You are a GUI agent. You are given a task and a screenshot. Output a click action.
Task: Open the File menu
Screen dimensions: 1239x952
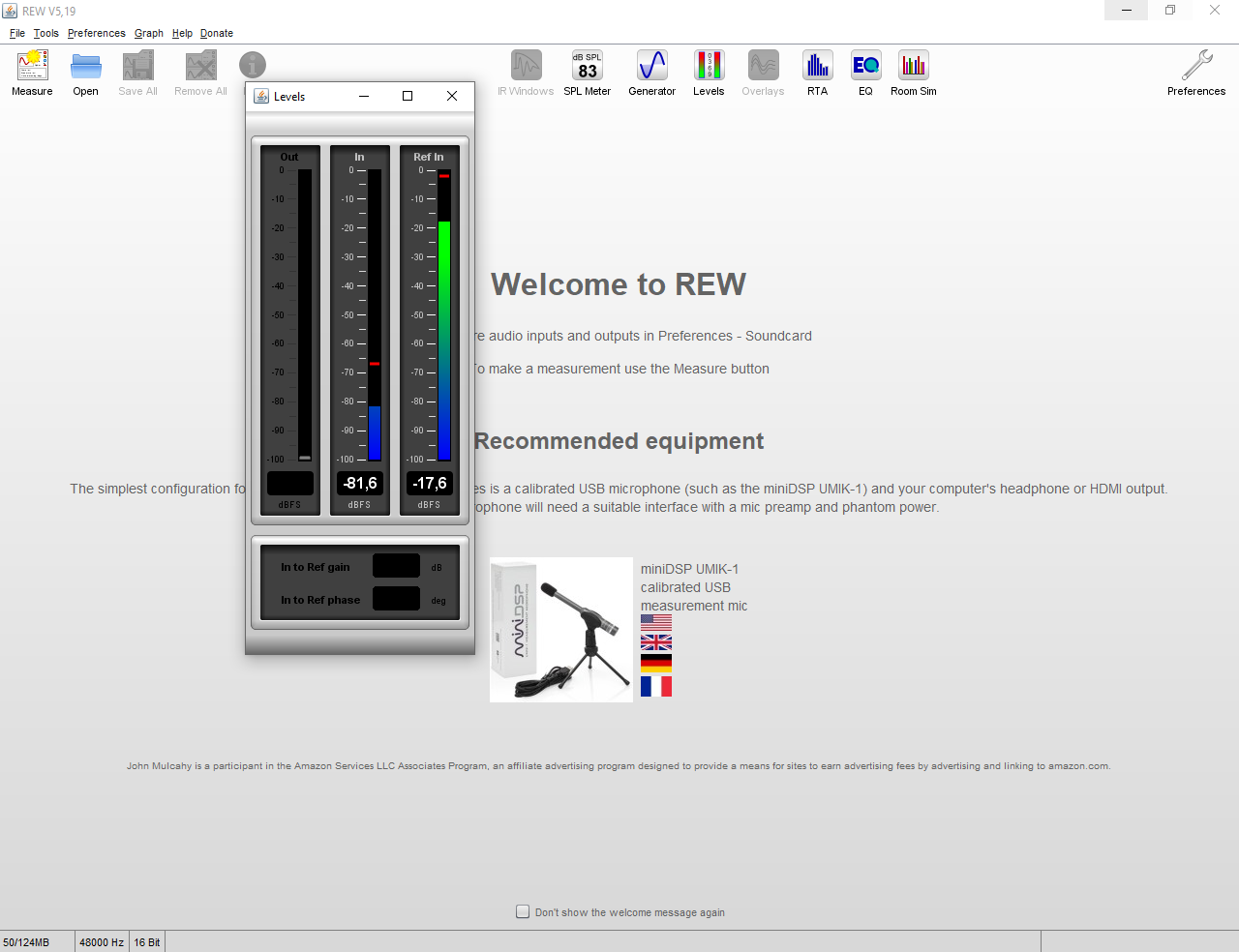17,33
